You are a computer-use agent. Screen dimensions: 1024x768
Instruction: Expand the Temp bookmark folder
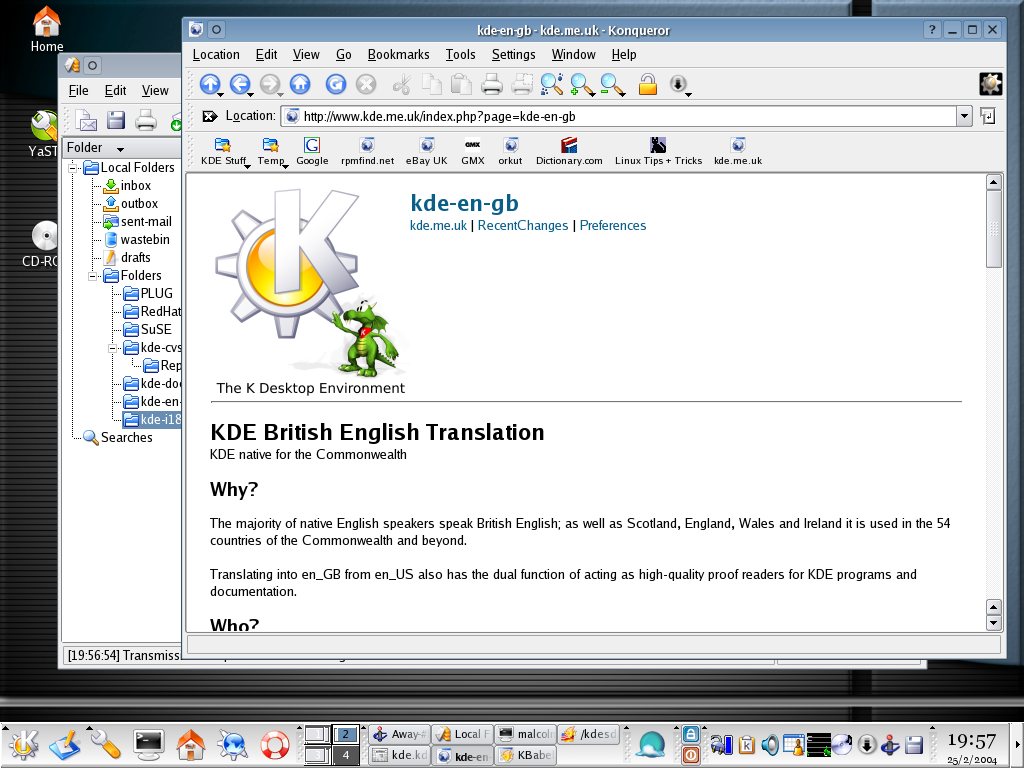(x=271, y=152)
